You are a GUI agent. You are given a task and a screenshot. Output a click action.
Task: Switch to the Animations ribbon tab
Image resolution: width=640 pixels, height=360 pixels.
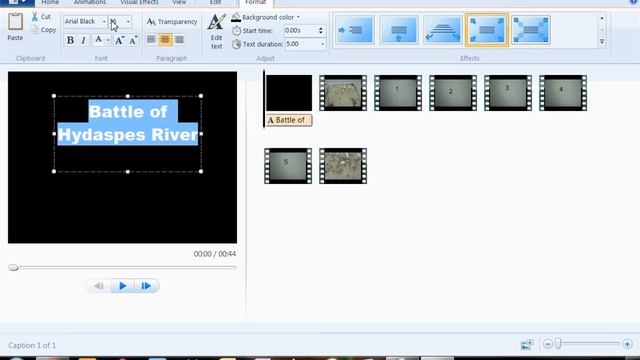[90, 2]
